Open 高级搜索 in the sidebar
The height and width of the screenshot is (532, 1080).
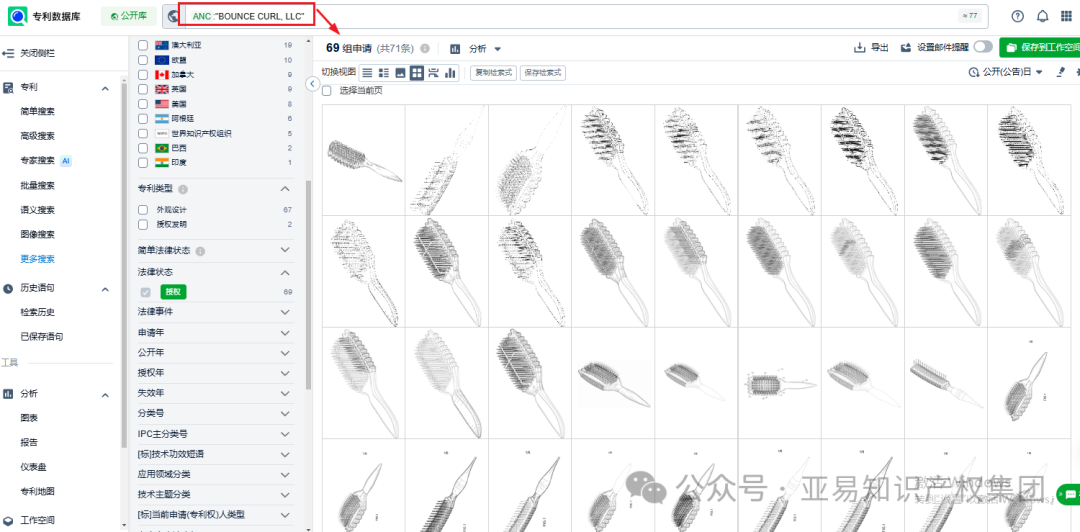(x=38, y=136)
